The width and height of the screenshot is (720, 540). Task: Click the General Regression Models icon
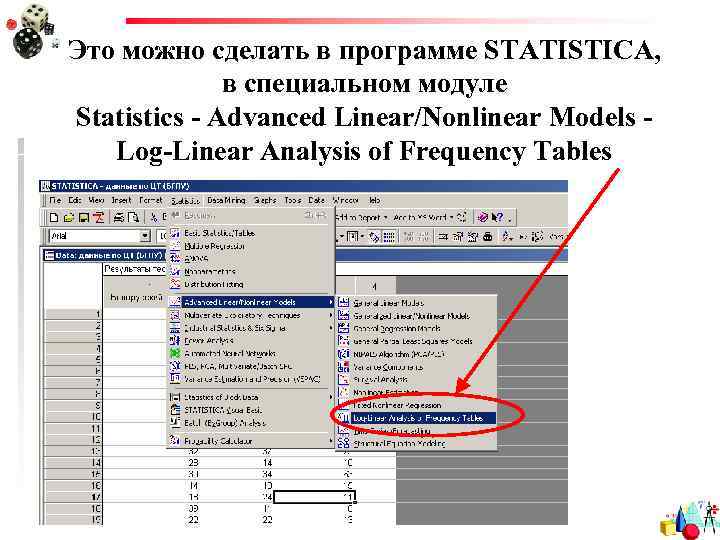[343, 328]
